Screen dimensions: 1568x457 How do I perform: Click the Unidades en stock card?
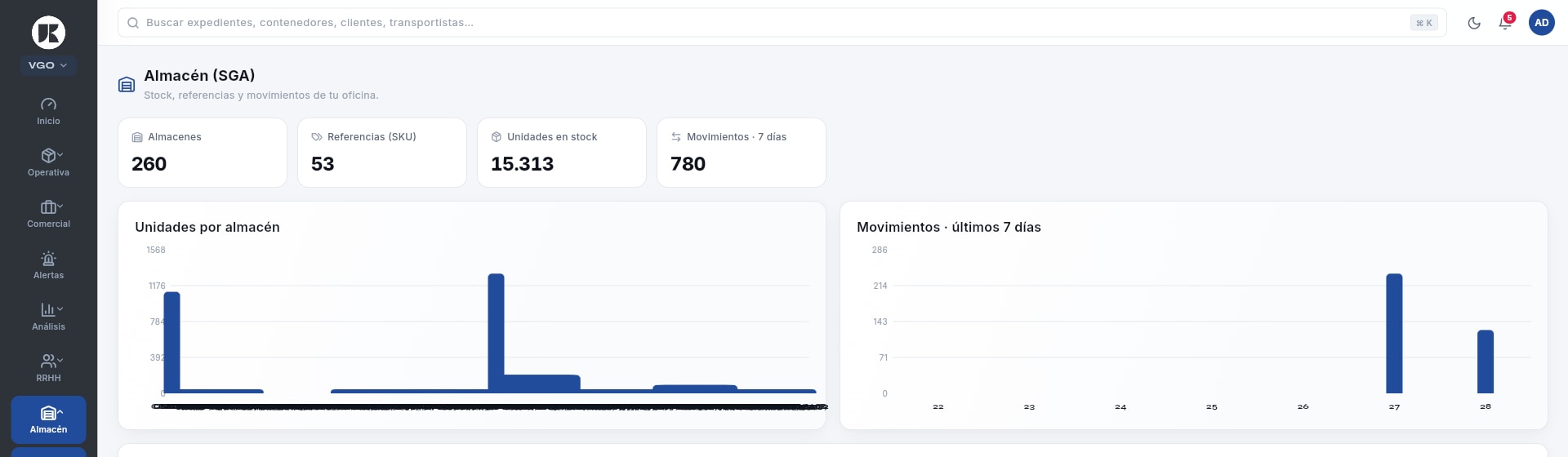562,153
